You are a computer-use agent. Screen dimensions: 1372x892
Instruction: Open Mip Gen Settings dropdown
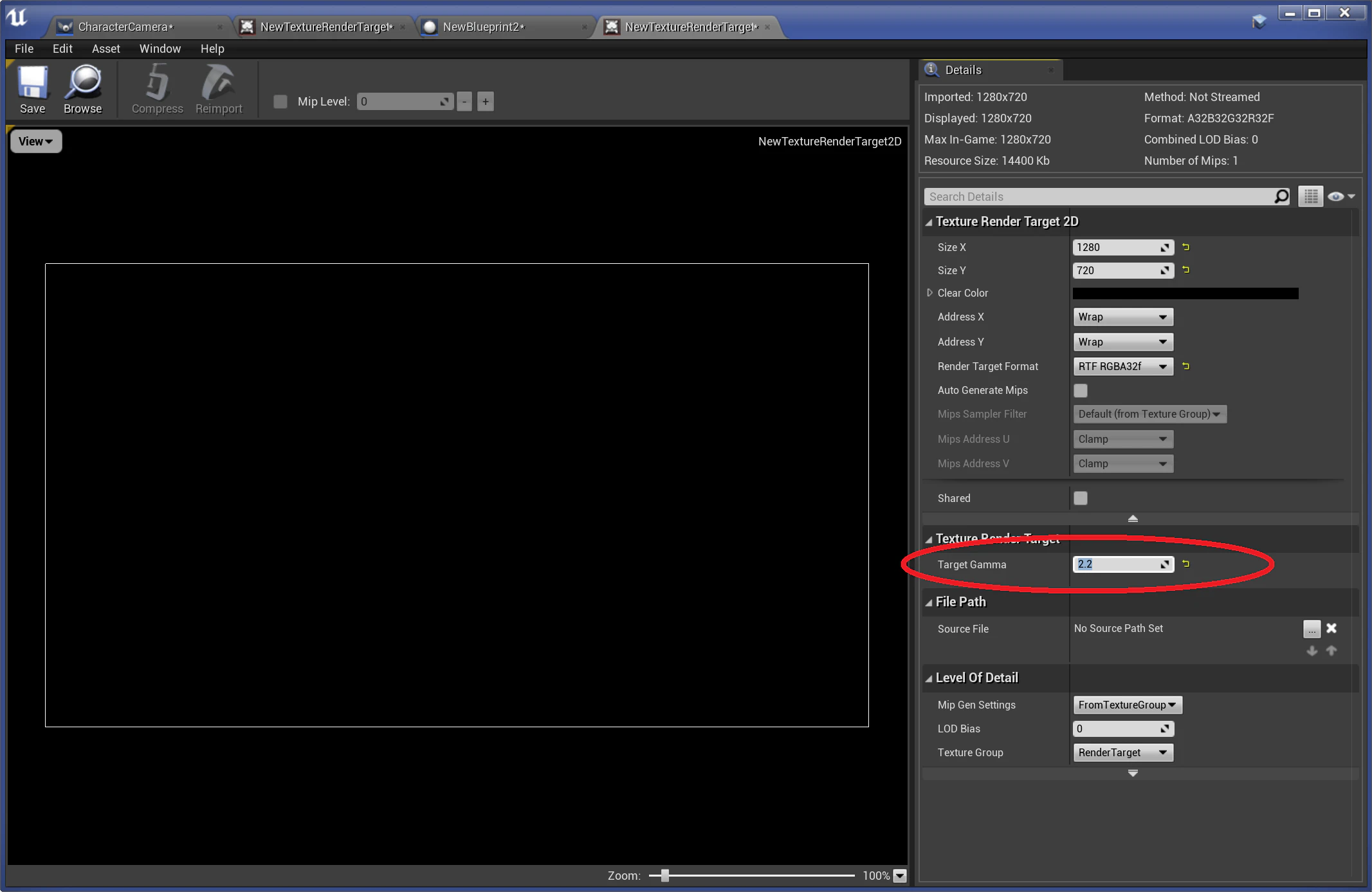[x=1128, y=705]
